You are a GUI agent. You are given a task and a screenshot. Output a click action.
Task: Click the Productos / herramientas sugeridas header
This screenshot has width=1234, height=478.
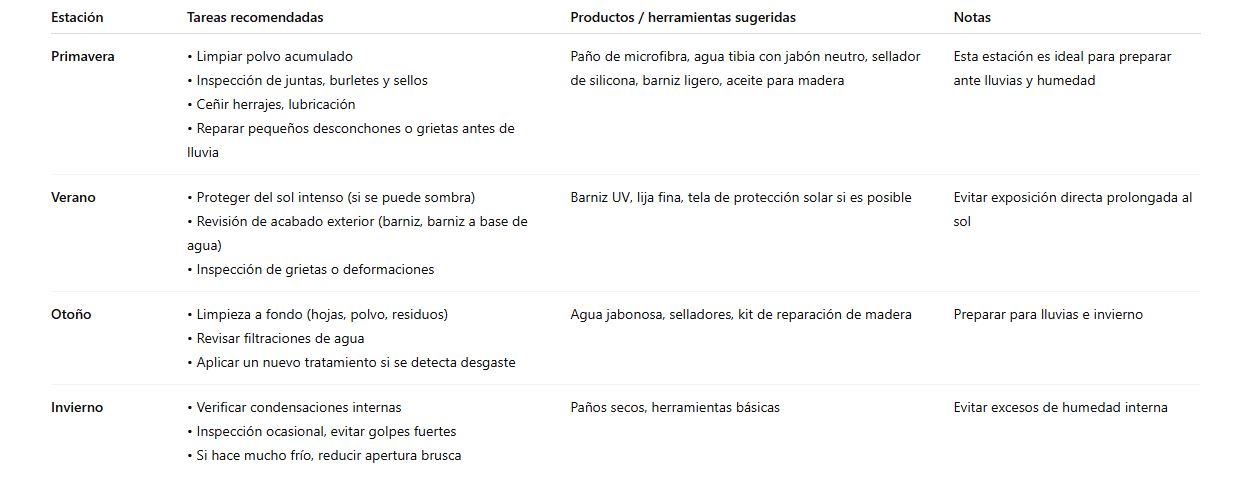pos(683,18)
